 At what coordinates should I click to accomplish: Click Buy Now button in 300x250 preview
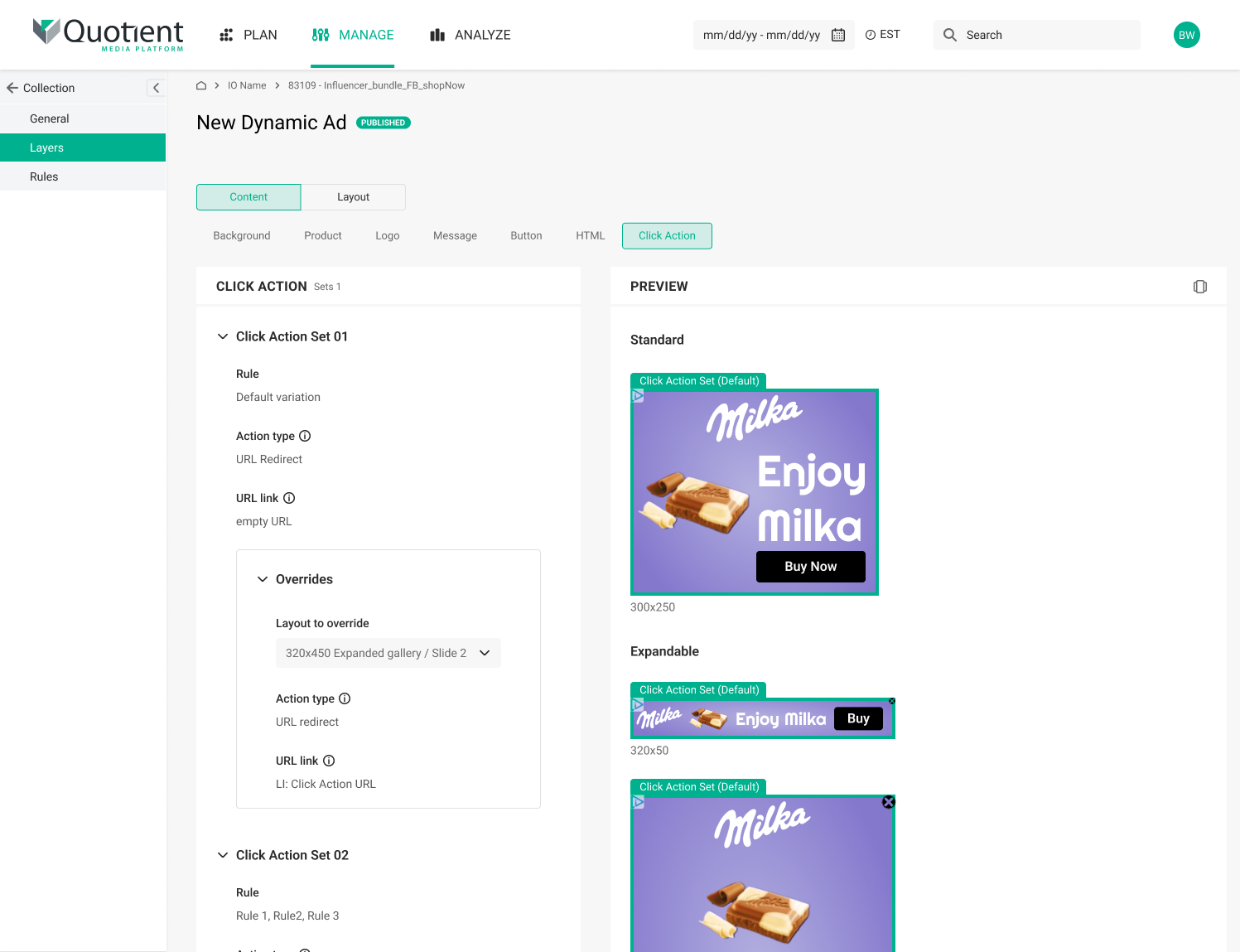[811, 567]
